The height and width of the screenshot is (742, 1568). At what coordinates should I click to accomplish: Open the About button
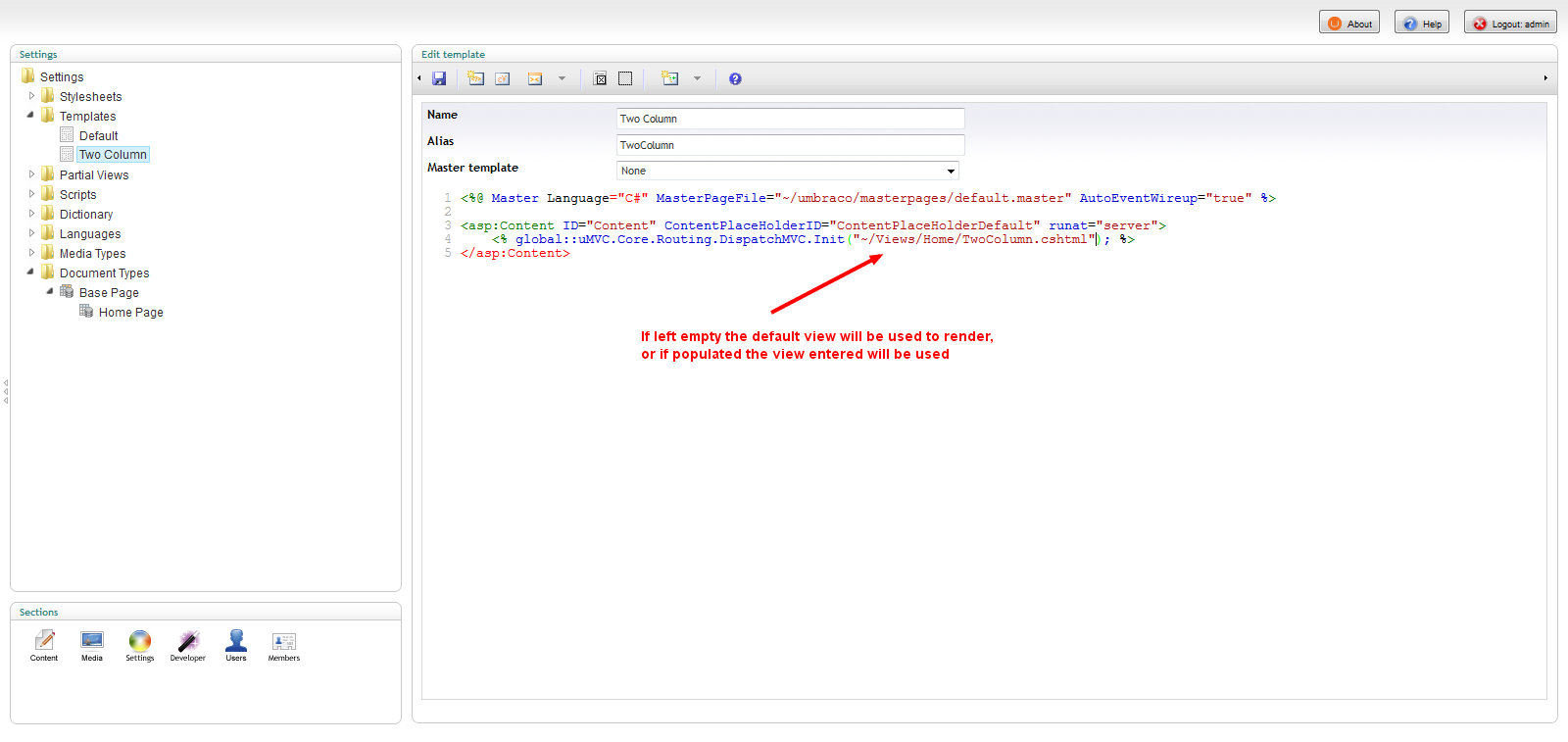1349,23
